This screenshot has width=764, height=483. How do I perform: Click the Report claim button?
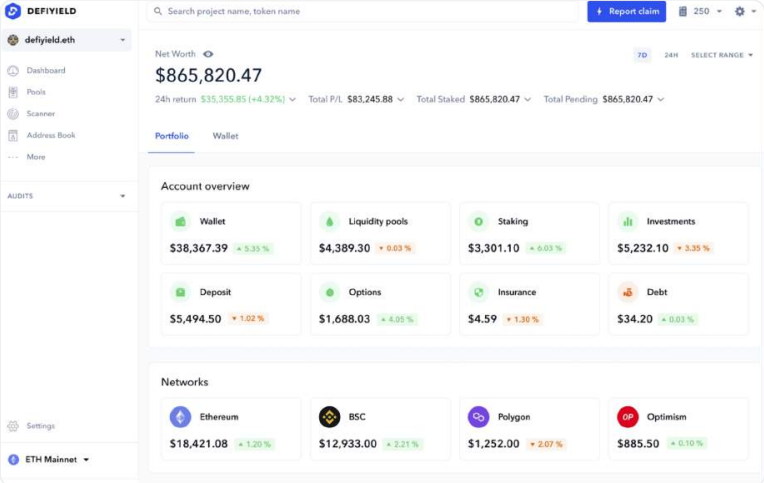[x=626, y=12]
